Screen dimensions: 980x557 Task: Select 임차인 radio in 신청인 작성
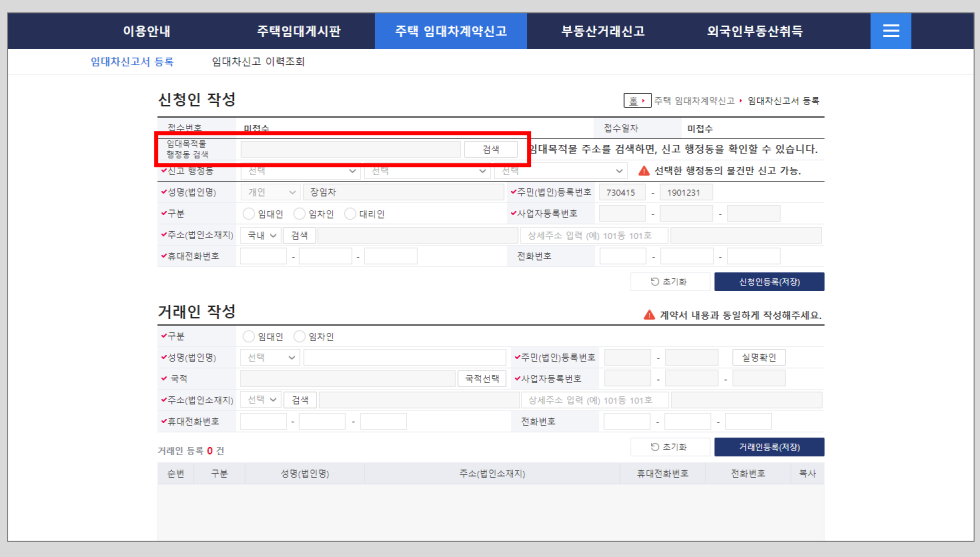coord(299,214)
